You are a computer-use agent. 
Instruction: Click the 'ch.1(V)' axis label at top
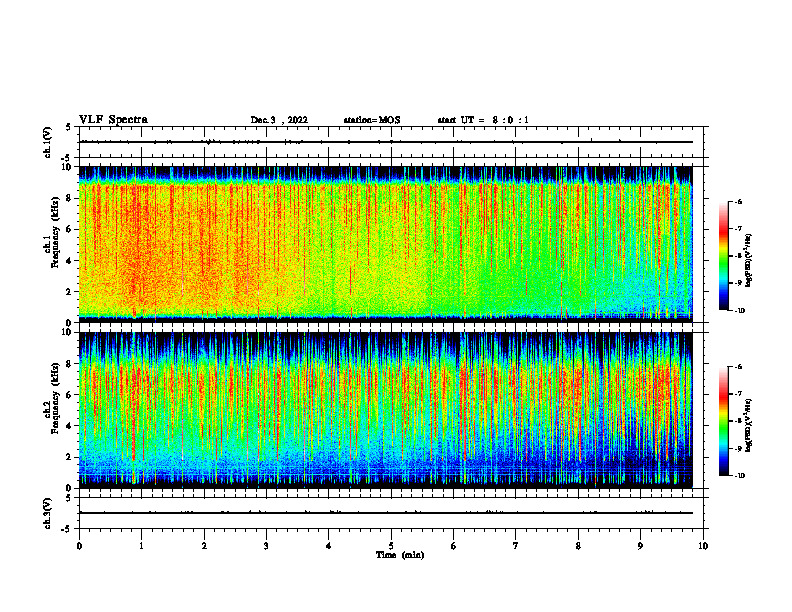click(48, 142)
